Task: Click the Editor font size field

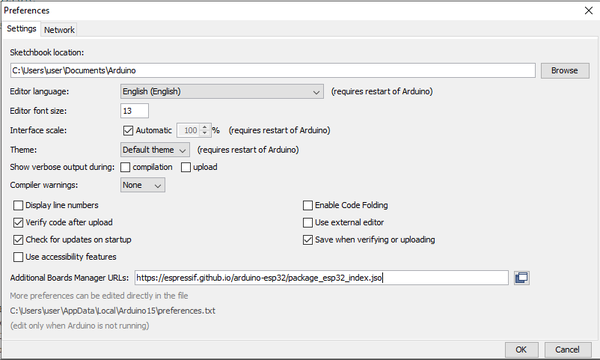Action: [134, 111]
